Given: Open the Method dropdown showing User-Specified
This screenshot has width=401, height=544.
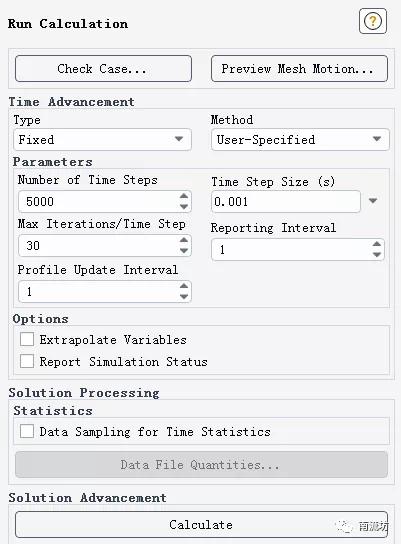Looking at the screenshot, I should point(300,139).
